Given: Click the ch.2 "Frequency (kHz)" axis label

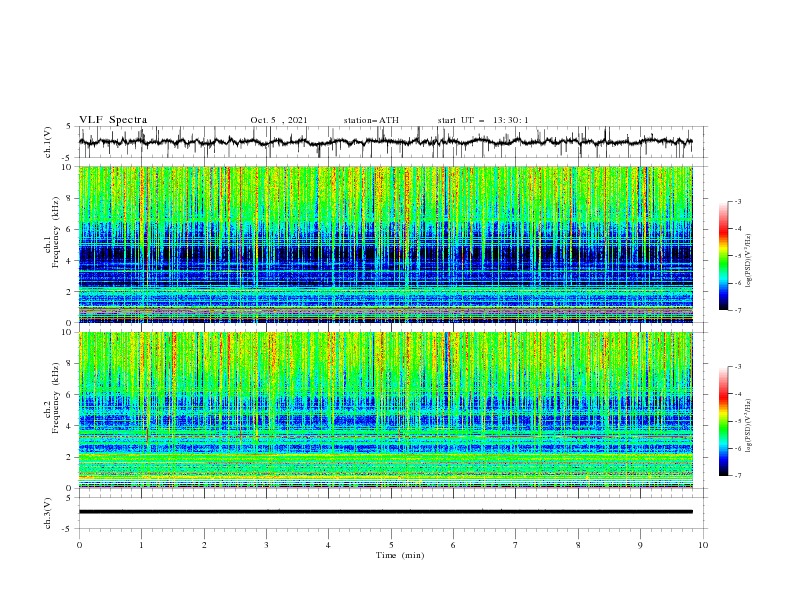Looking at the screenshot, I should tap(56, 398).
